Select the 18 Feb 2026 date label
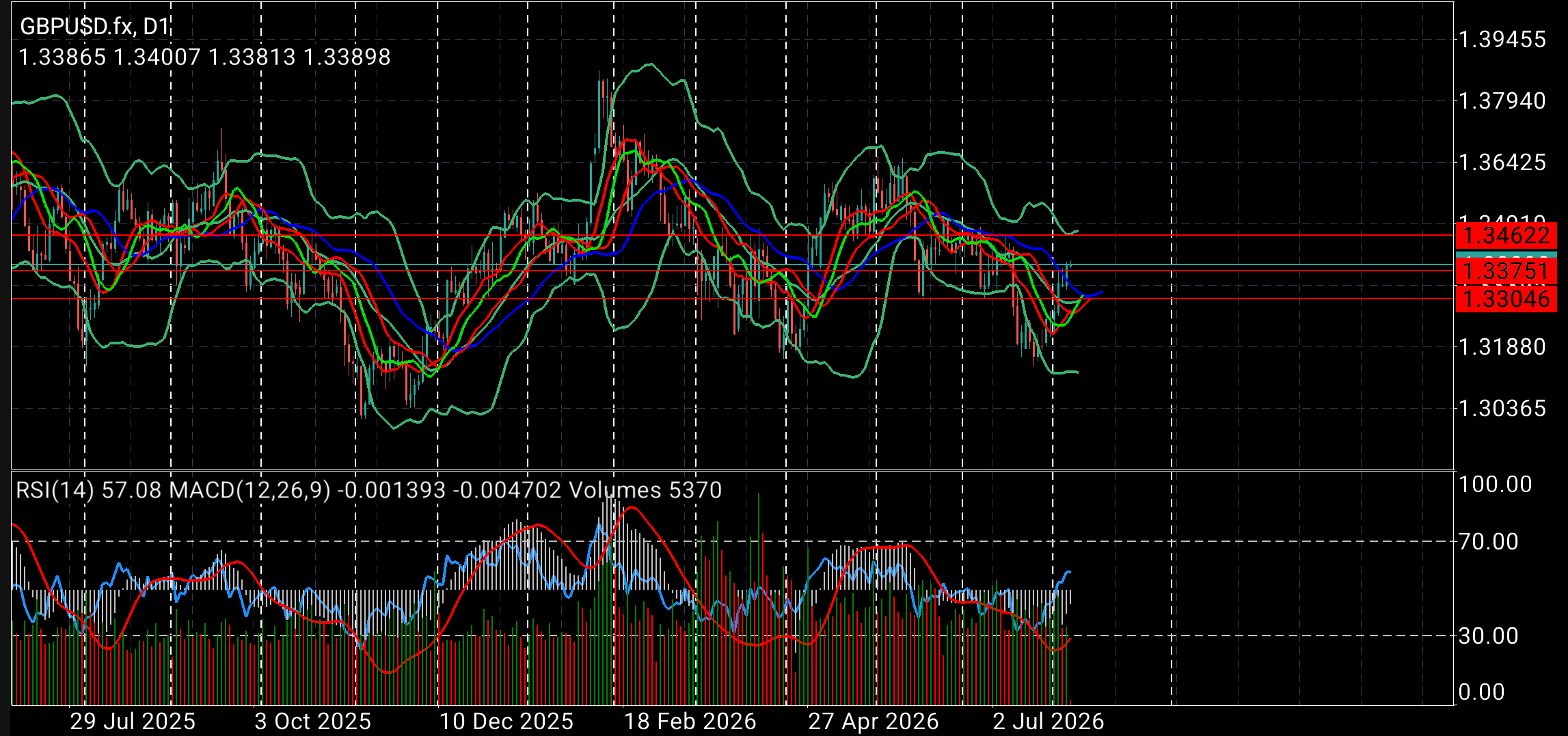This screenshot has width=1568, height=736. [x=690, y=721]
